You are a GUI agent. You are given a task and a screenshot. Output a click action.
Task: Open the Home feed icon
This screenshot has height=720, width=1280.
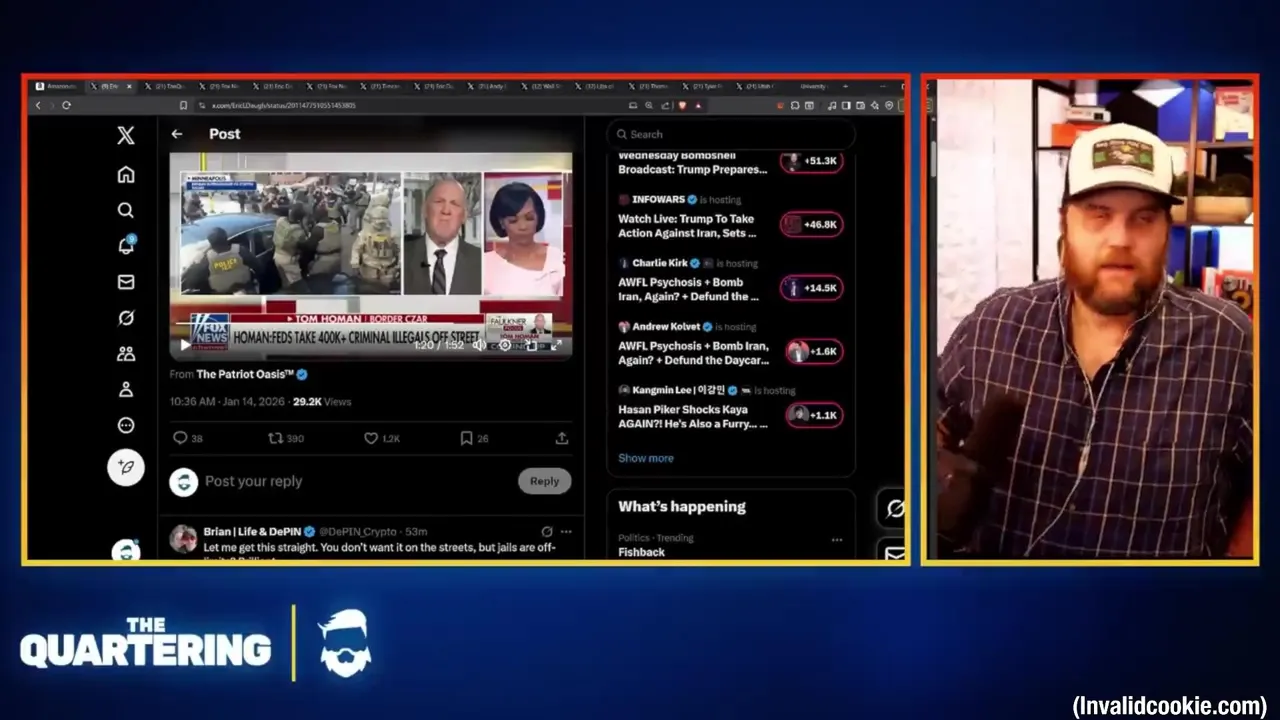[125, 174]
